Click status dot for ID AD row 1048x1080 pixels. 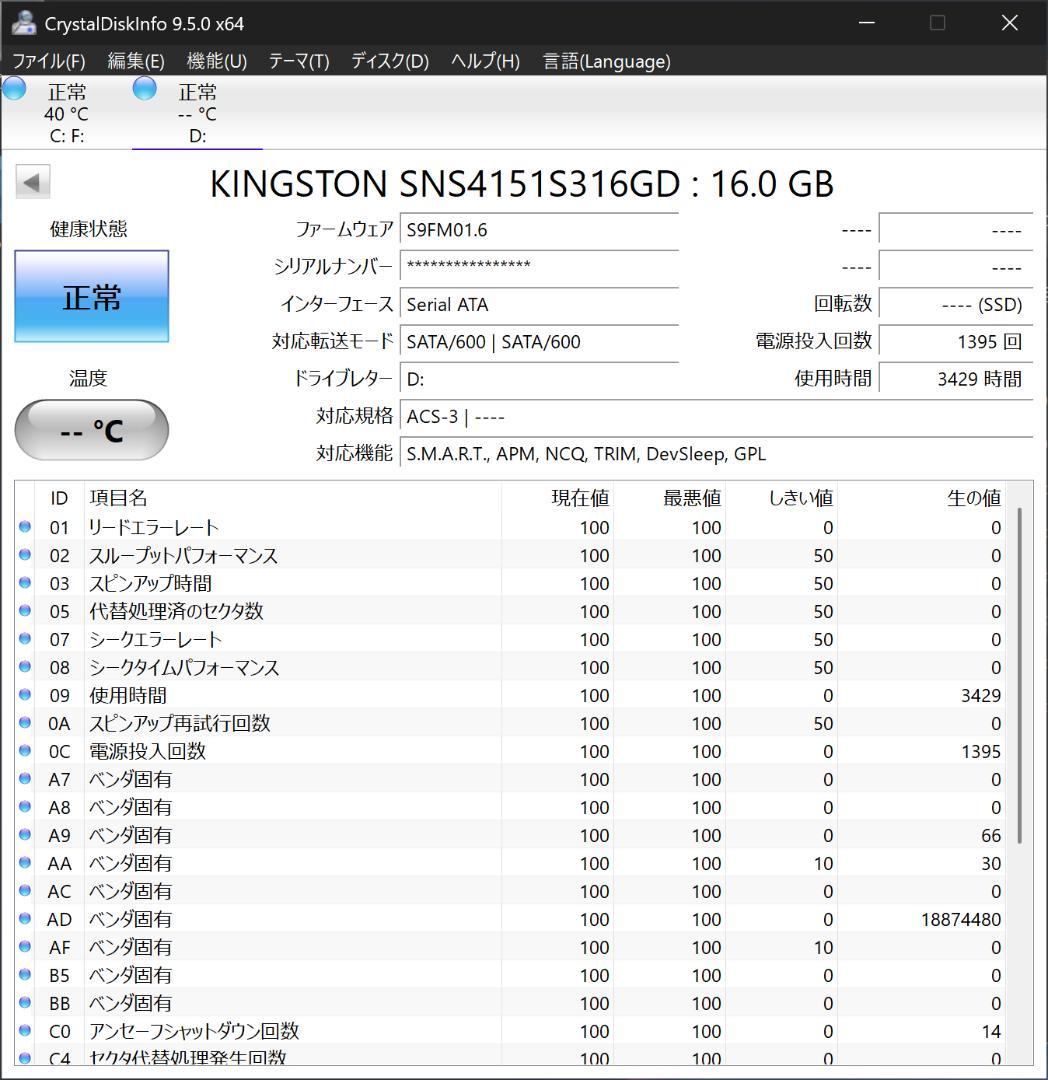25,918
